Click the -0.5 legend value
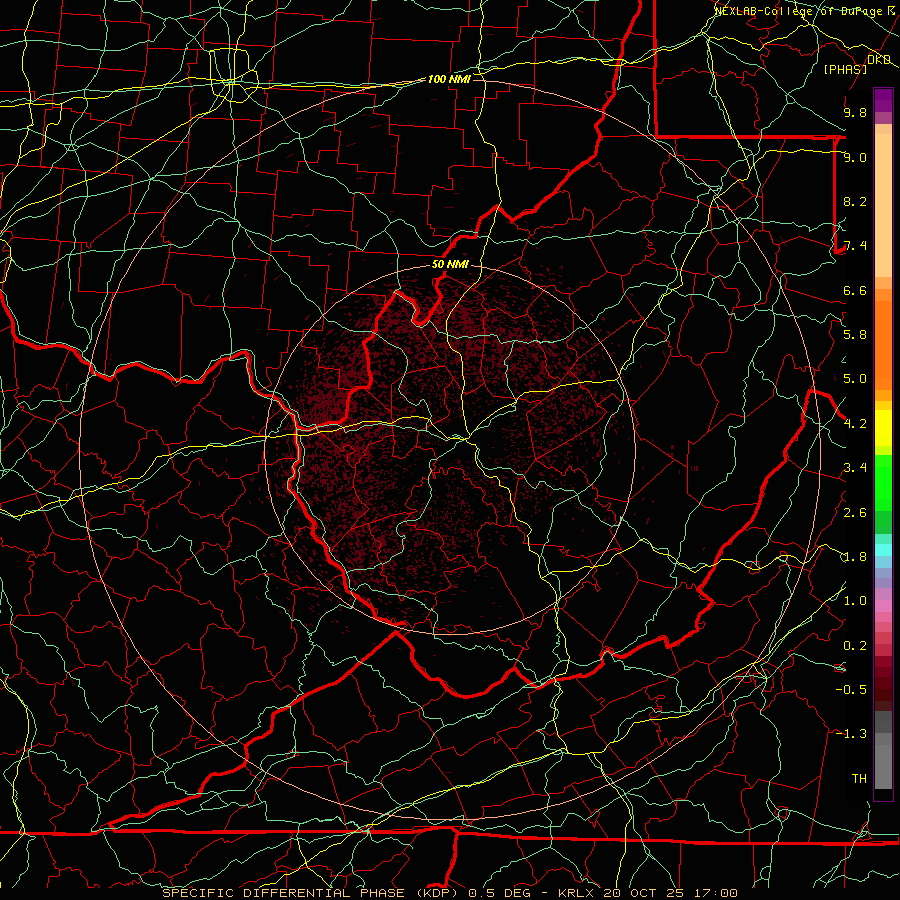Image resolution: width=900 pixels, height=900 pixels. tap(851, 690)
